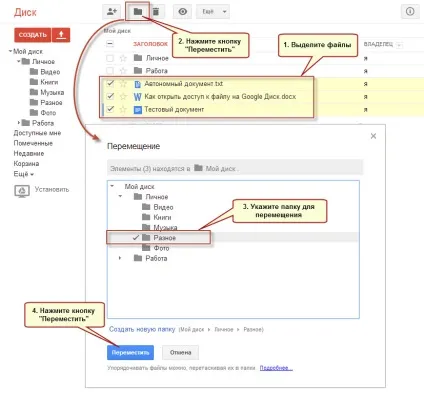Open Помеченные in the sidebar

(x=33, y=143)
